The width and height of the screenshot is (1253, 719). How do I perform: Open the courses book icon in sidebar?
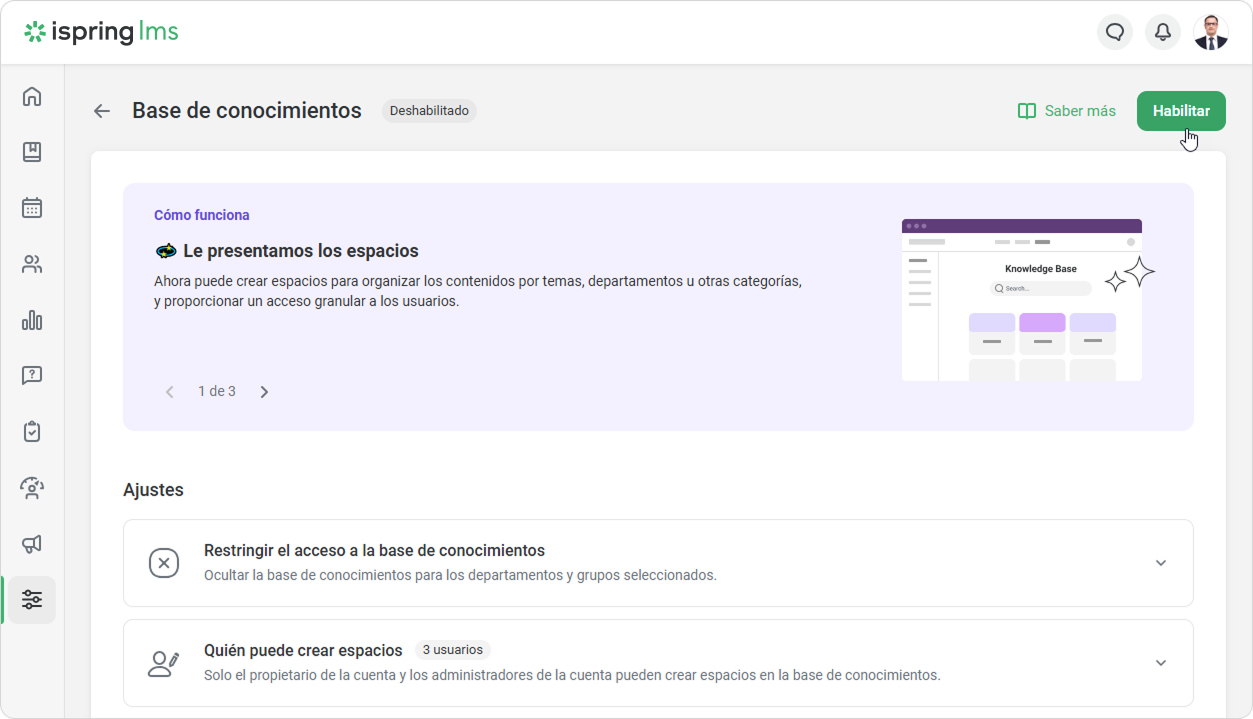click(x=32, y=152)
